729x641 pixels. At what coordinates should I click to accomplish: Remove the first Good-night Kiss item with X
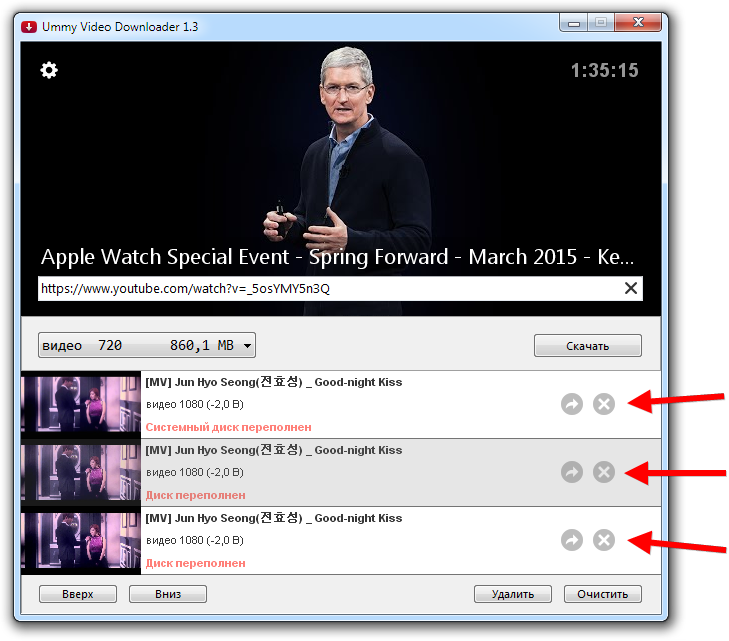(604, 404)
